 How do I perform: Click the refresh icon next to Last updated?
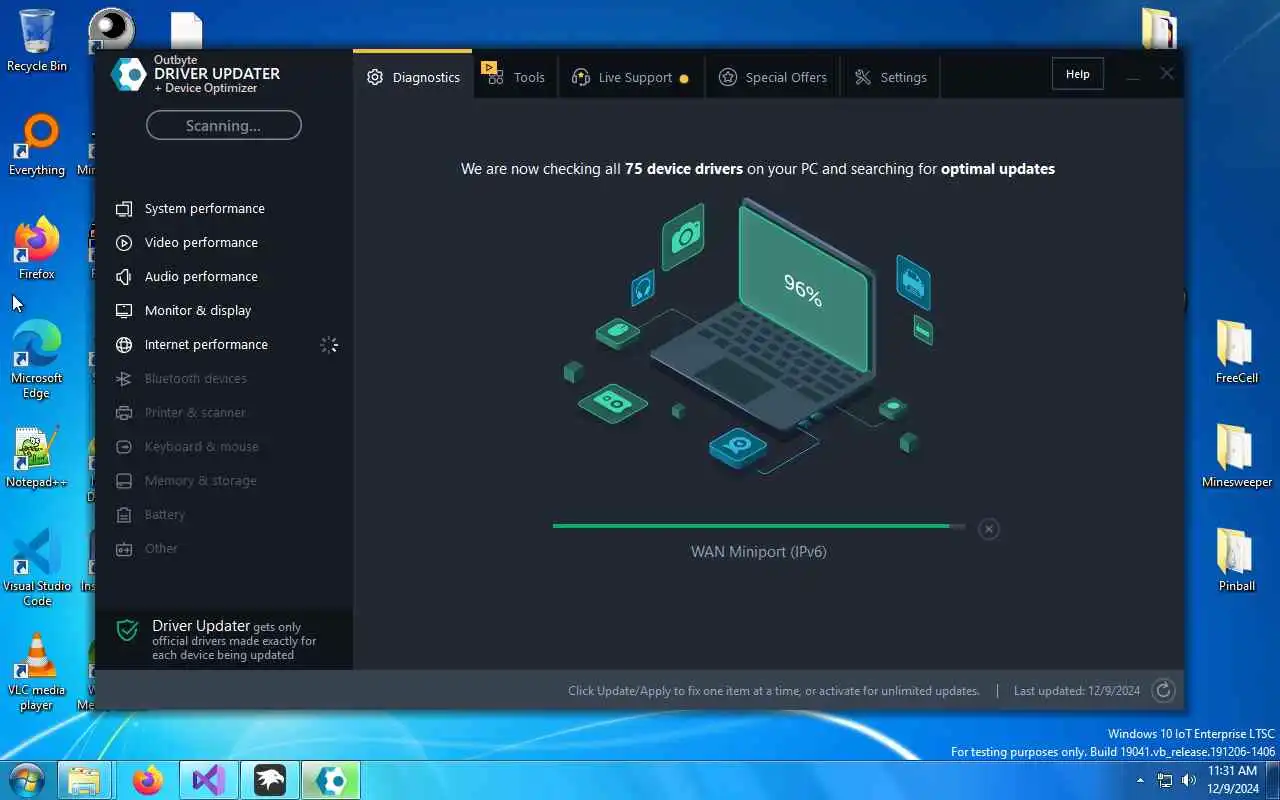click(1163, 690)
